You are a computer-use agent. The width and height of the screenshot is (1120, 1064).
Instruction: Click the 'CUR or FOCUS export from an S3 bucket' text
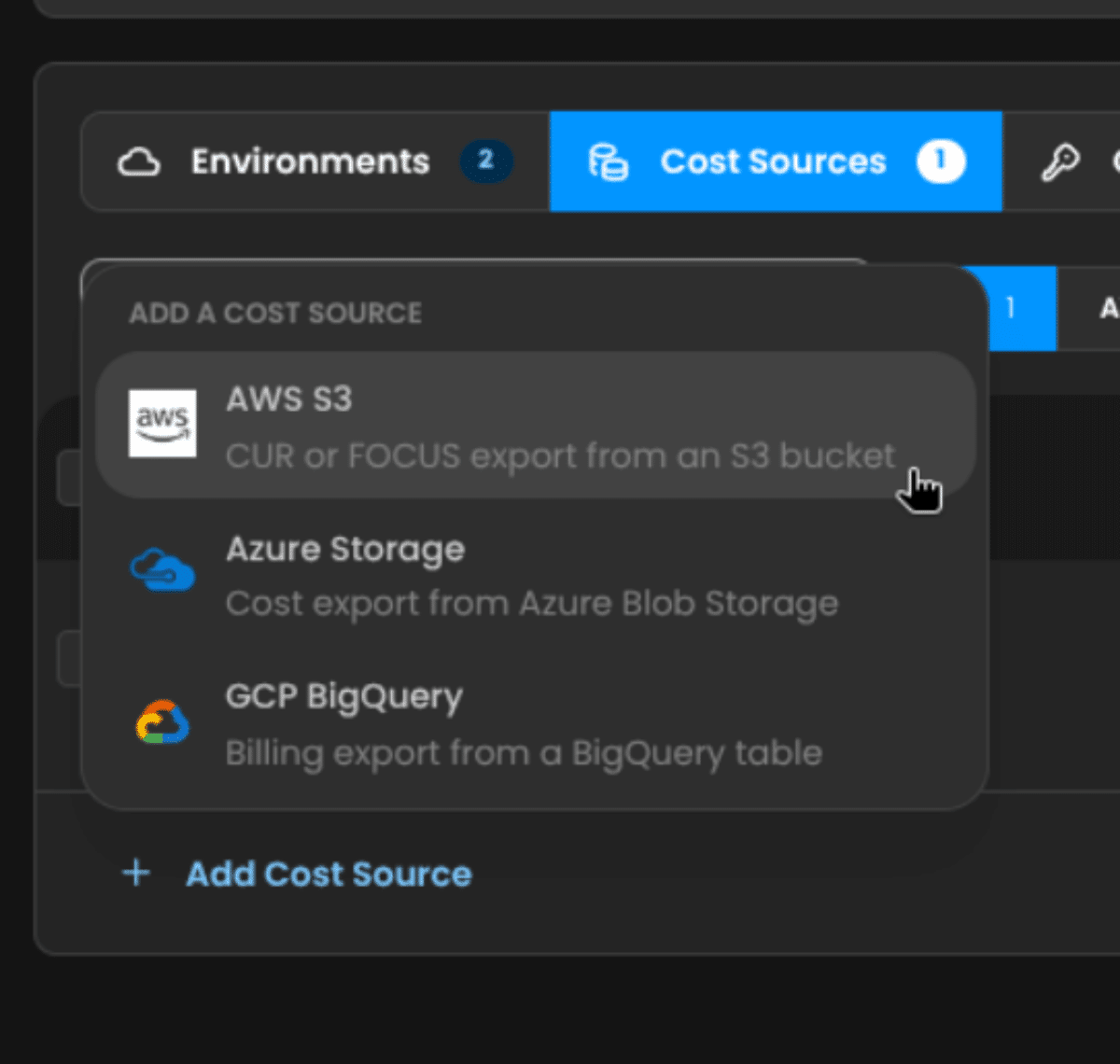560,455
